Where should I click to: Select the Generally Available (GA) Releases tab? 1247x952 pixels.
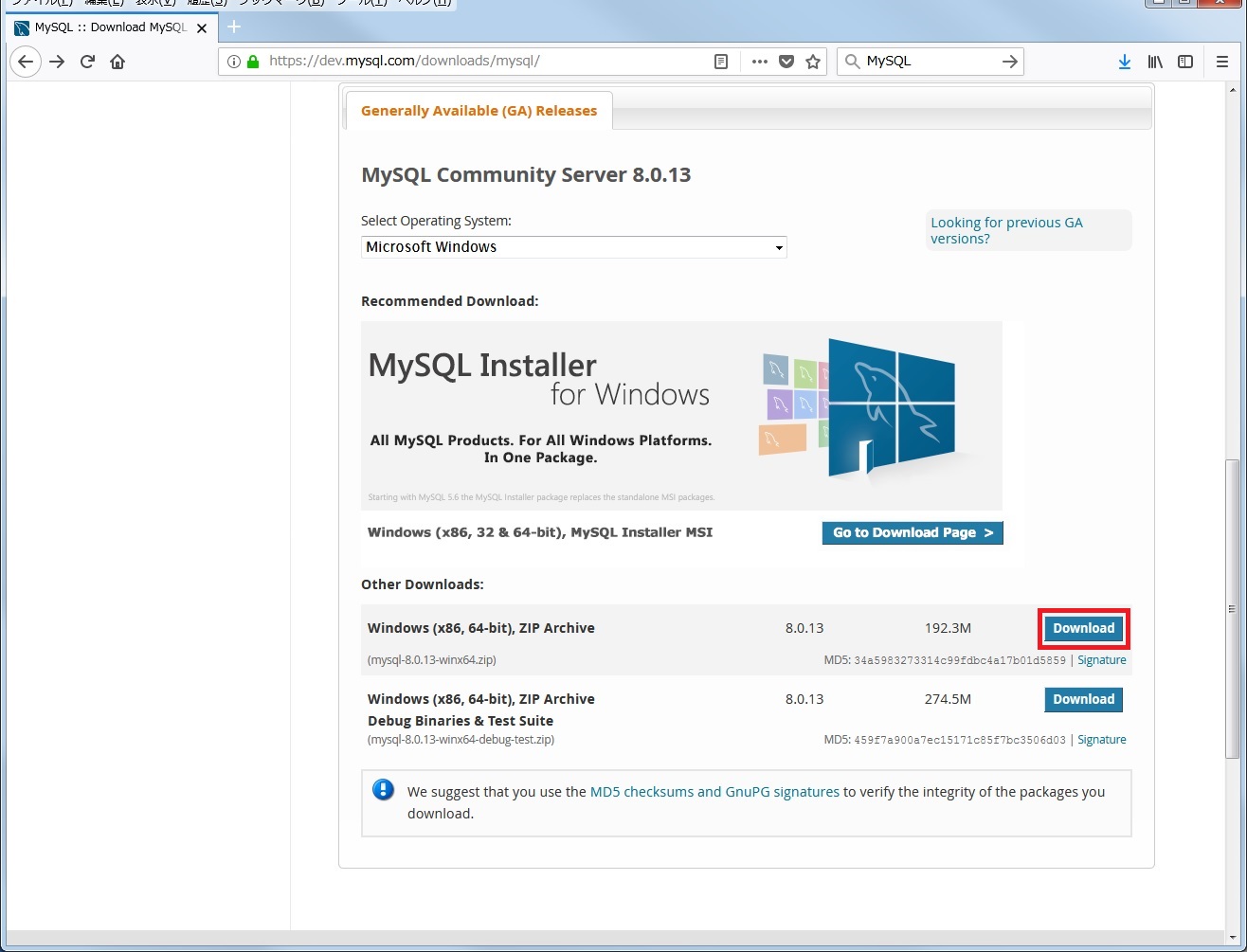click(x=479, y=111)
